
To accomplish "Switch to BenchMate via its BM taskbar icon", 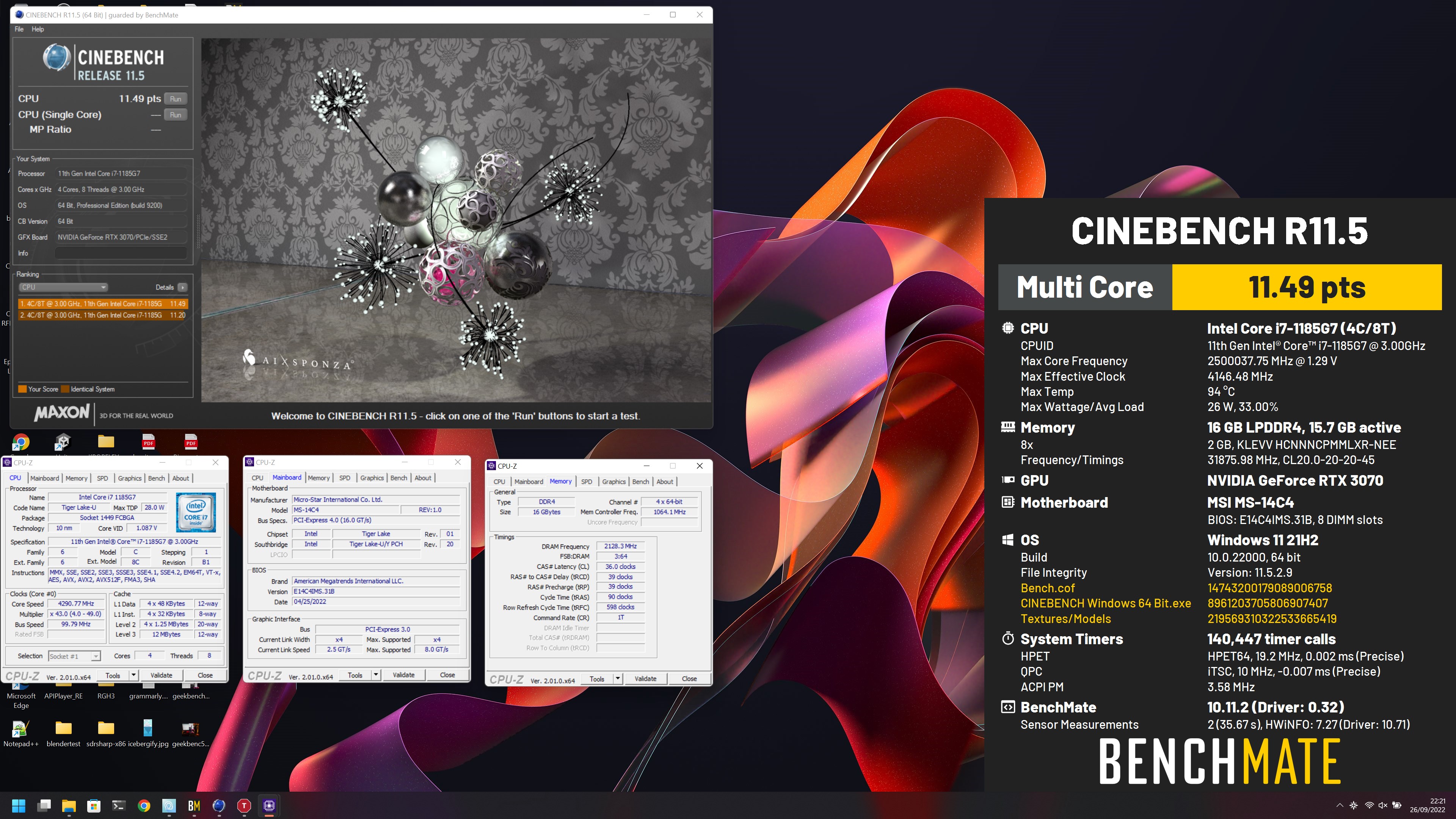I will (x=194, y=805).
